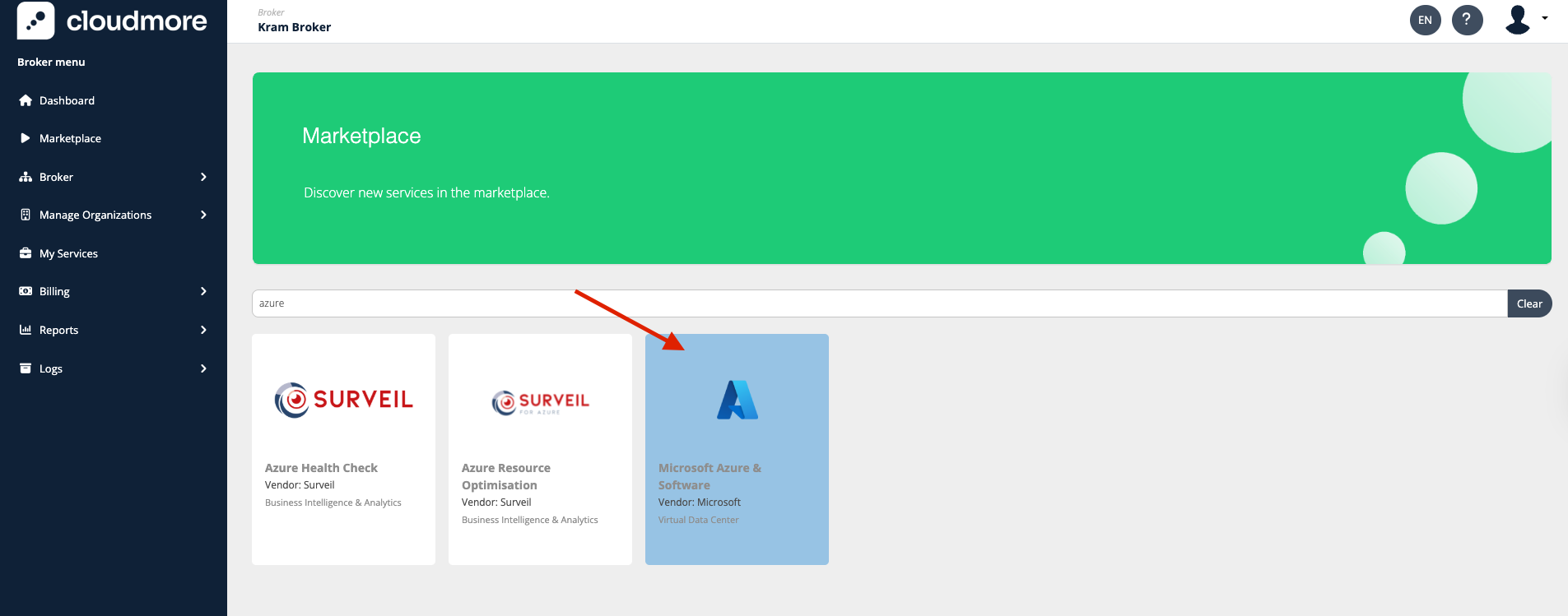Expand the Logs submenu chevron

203,368
